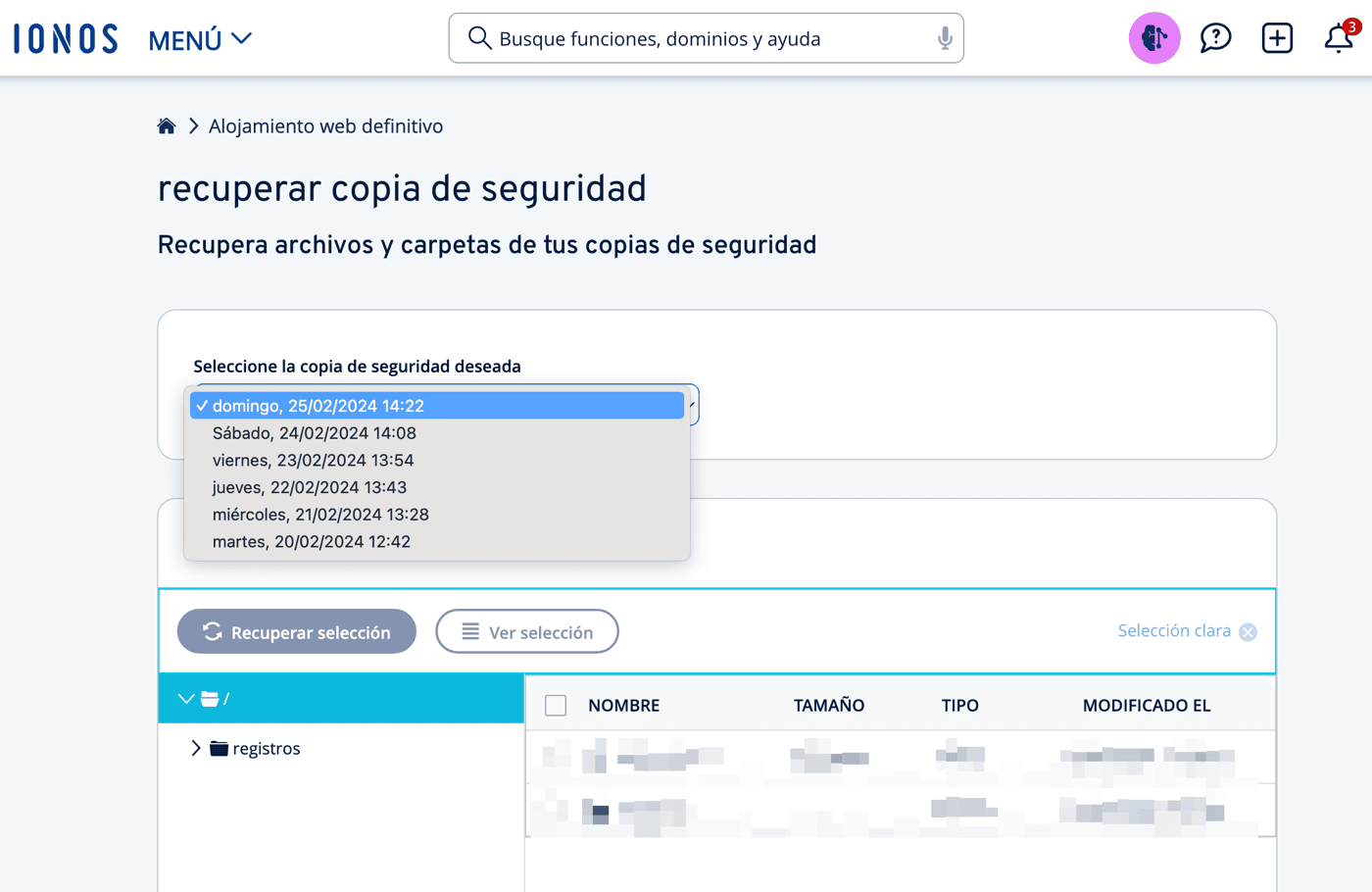Image resolution: width=1372 pixels, height=892 pixels.
Task: Sort by the TIPO column header
Action: pos(960,706)
